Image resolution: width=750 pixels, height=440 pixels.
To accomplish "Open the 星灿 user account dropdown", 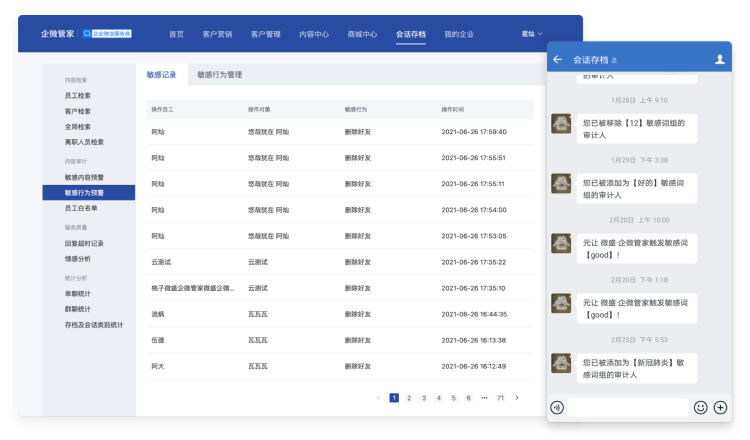I will point(532,33).
